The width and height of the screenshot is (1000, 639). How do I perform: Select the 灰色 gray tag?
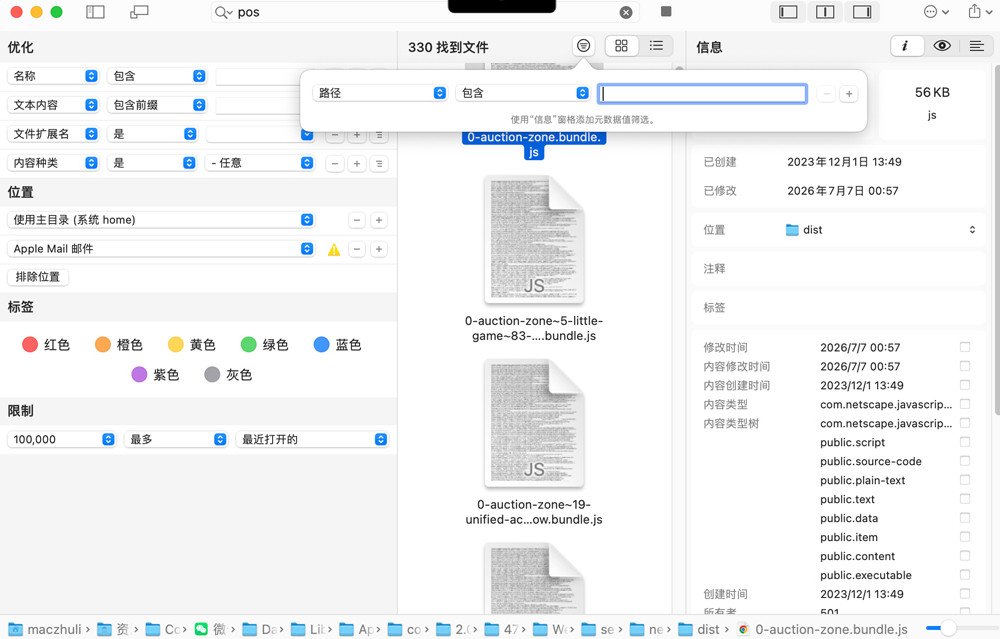(x=228, y=375)
